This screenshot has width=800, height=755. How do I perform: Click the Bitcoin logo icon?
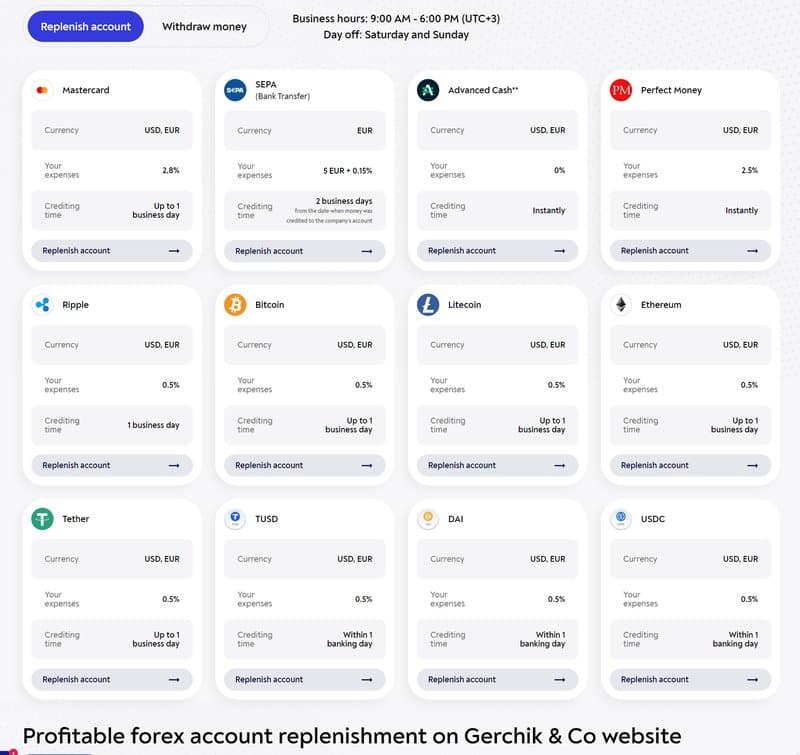[x=235, y=304]
